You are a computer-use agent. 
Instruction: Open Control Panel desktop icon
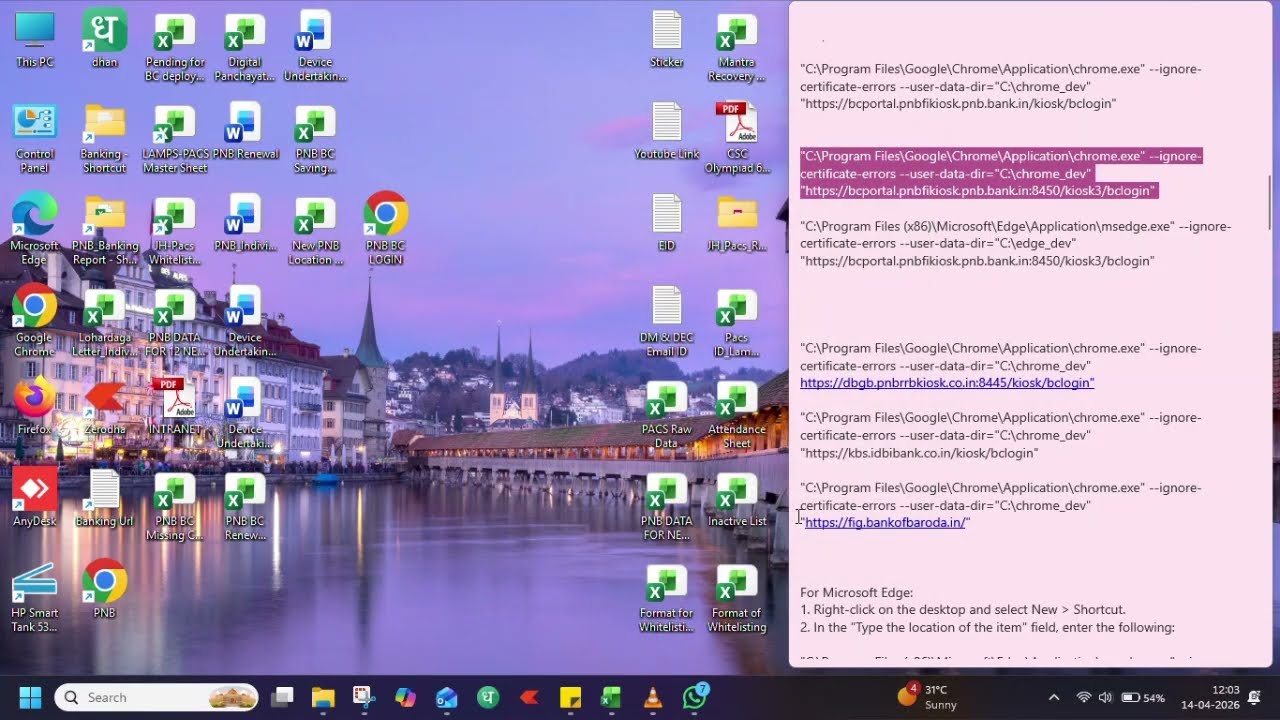[x=34, y=138]
